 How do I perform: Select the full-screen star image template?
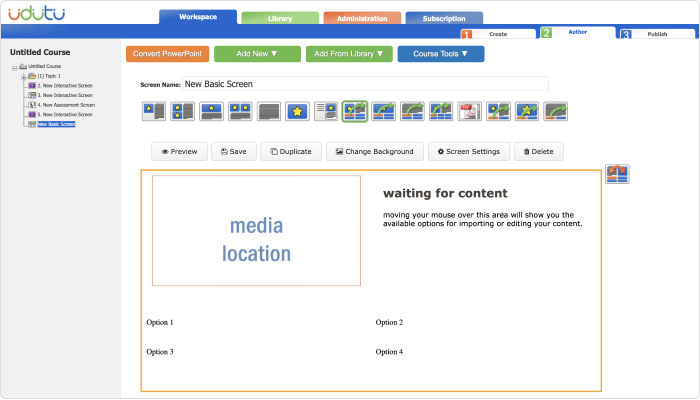click(297, 111)
